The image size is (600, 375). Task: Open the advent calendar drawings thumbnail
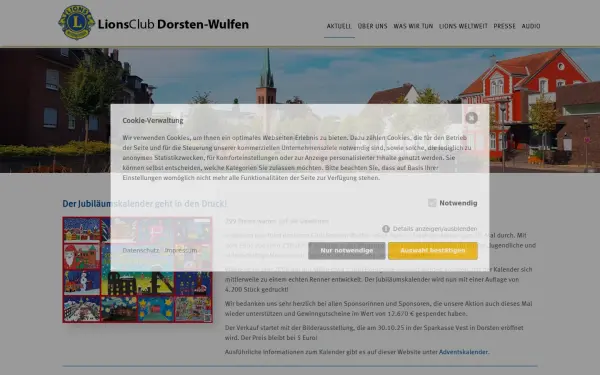tap(137, 270)
